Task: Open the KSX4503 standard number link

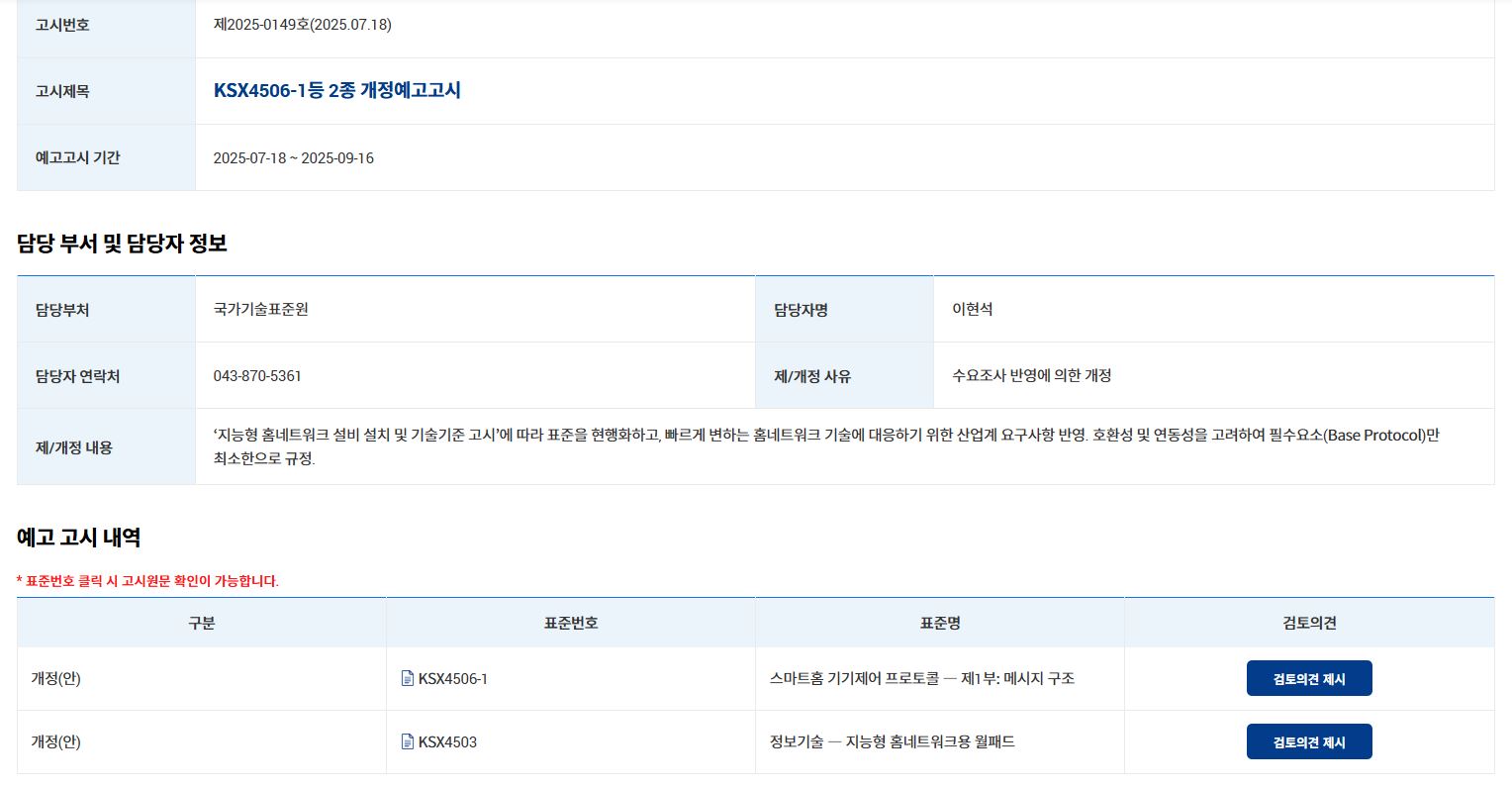Action: [447, 742]
